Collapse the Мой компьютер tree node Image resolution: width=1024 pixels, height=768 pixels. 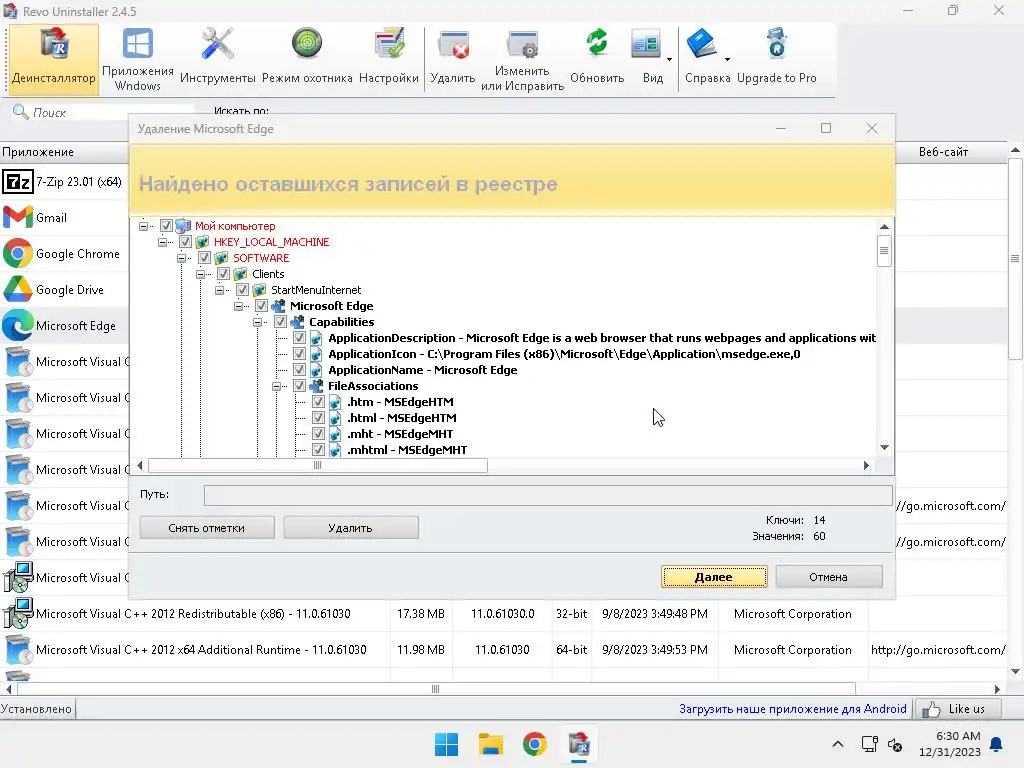[144, 226]
